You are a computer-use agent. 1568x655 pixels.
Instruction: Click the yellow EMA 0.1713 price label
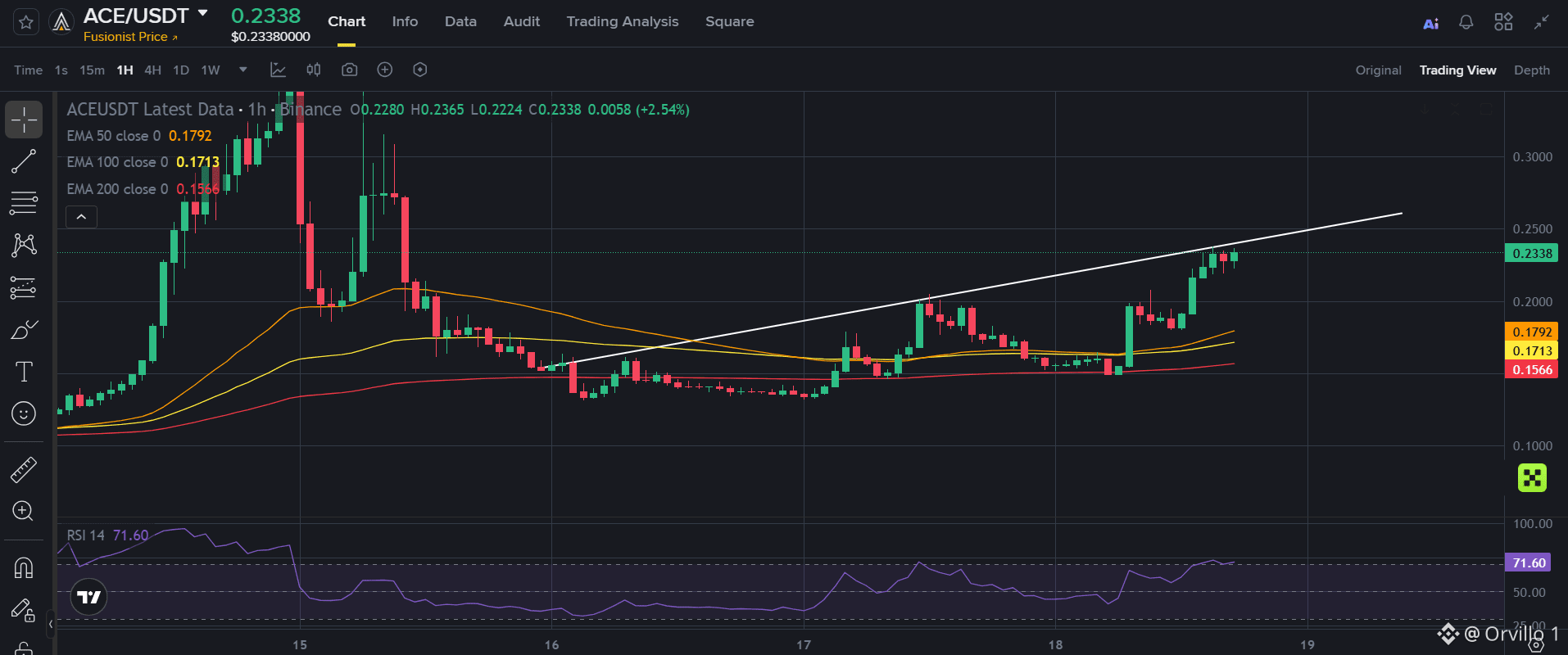(x=1531, y=350)
